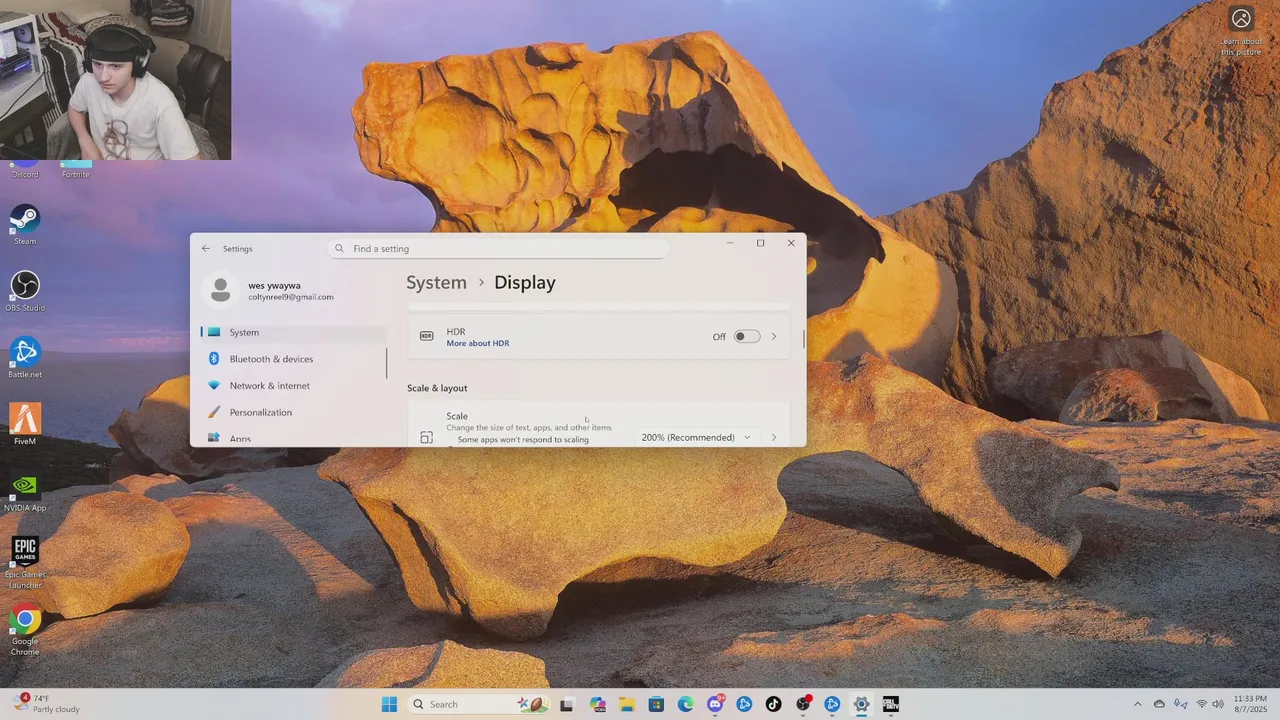
Task: Go back with the Settings back arrow
Action: tap(206, 249)
